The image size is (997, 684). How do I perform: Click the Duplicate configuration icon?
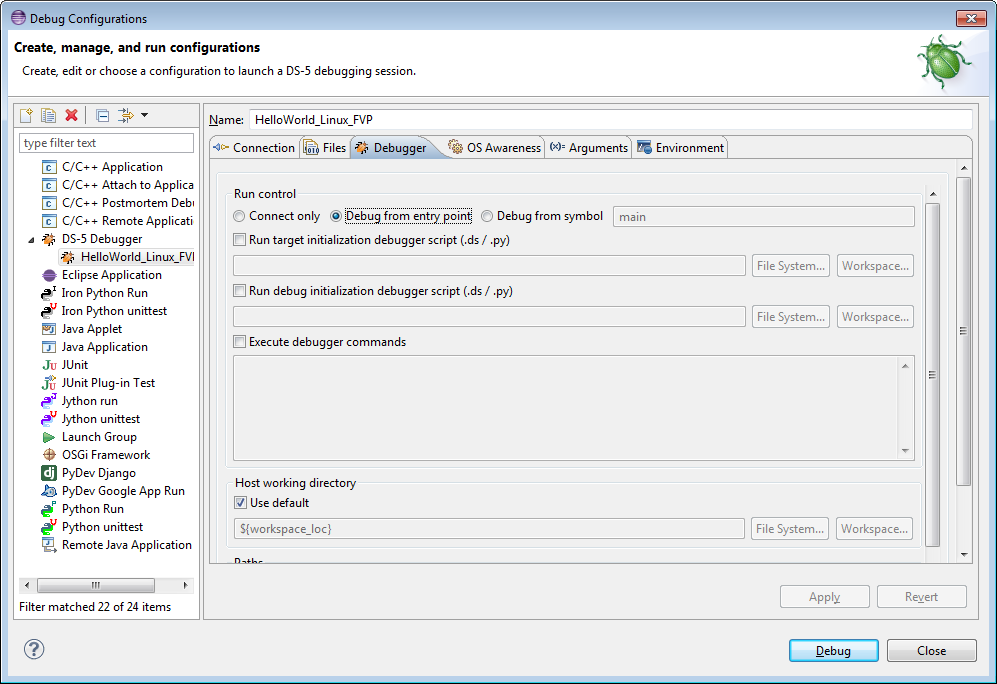click(48, 116)
